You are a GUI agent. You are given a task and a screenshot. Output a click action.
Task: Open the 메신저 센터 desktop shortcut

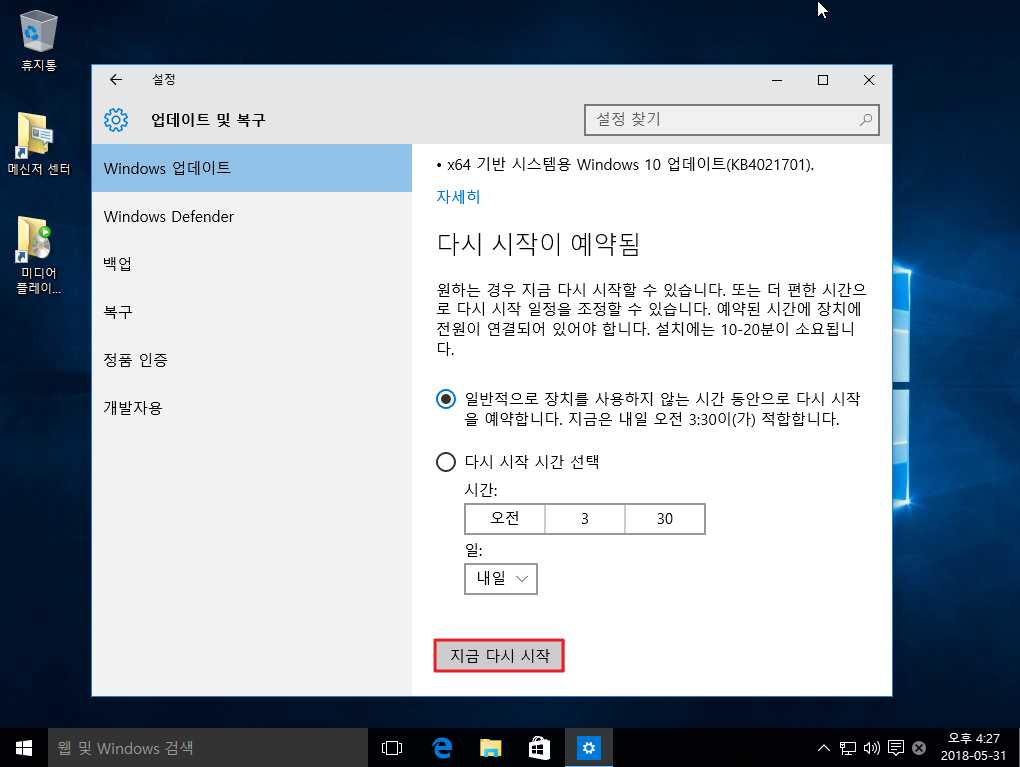39,143
